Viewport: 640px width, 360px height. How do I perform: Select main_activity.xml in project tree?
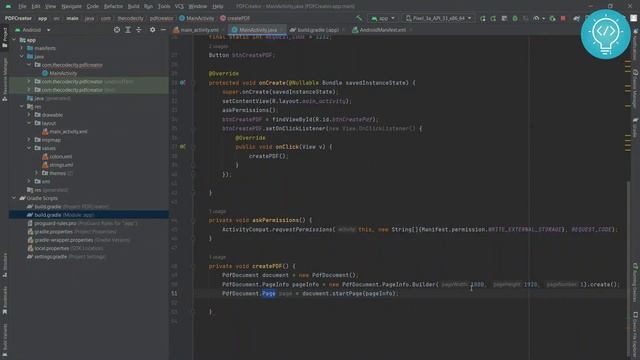(69, 132)
